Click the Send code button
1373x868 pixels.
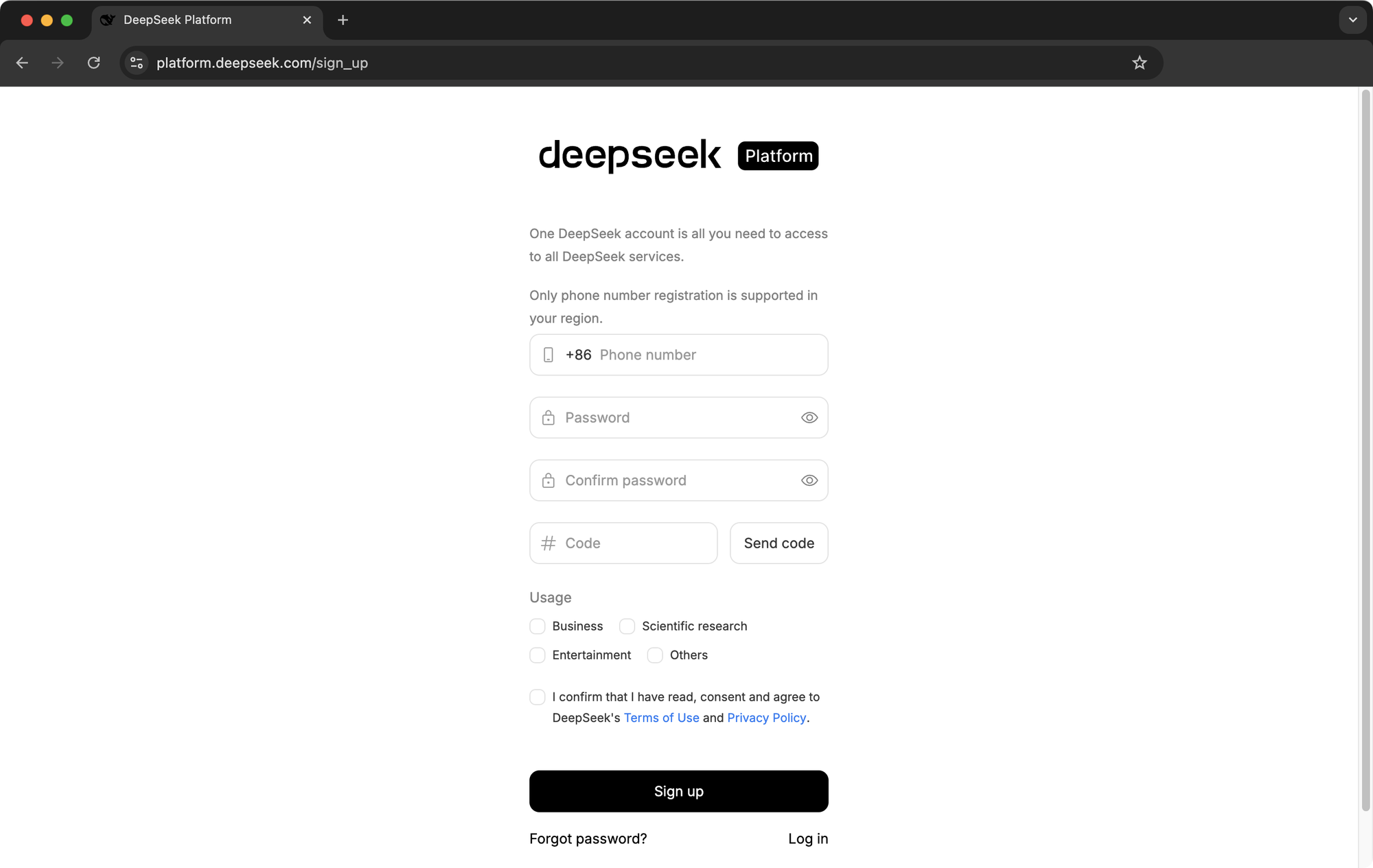click(778, 543)
